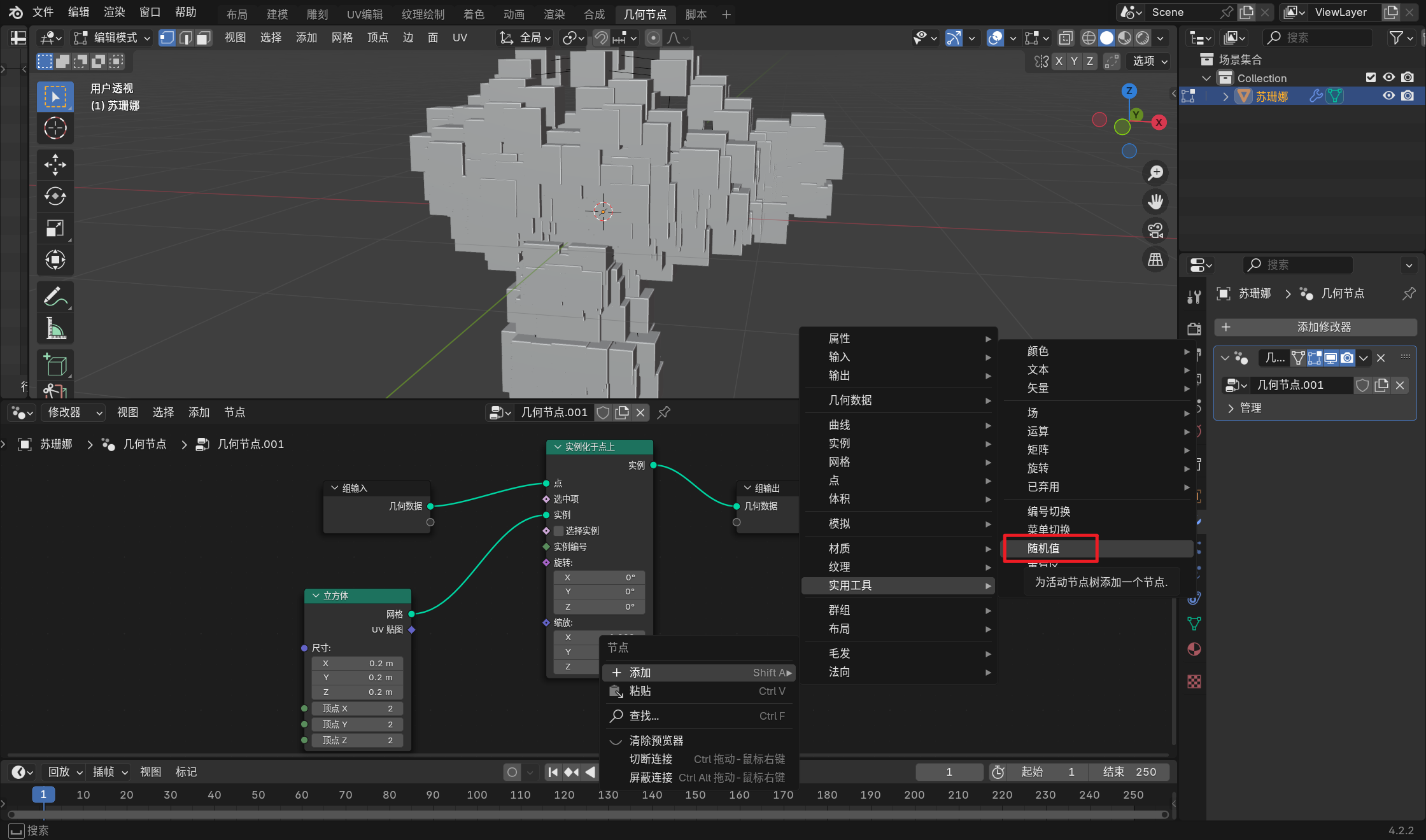The width and height of the screenshot is (1426, 840).
Task: Open the 编辑模式 mode dropdown
Action: [x=113, y=38]
